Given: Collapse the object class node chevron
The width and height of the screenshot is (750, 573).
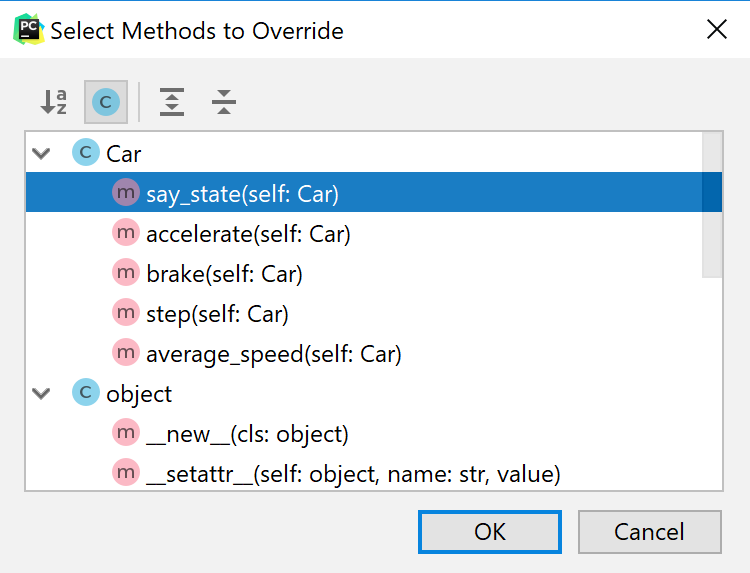Looking at the screenshot, I should coord(41,394).
